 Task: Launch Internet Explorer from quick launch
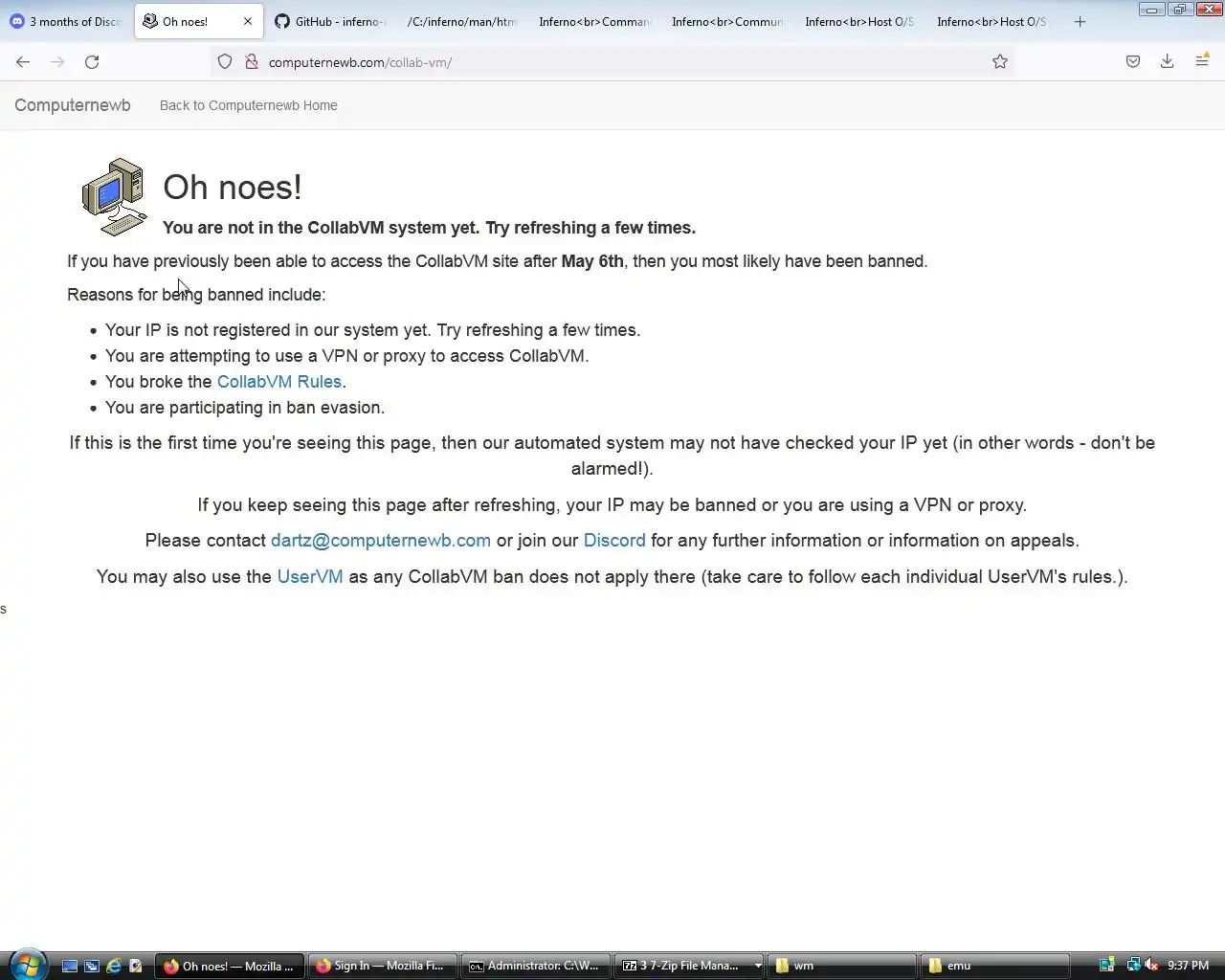tap(114, 966)
